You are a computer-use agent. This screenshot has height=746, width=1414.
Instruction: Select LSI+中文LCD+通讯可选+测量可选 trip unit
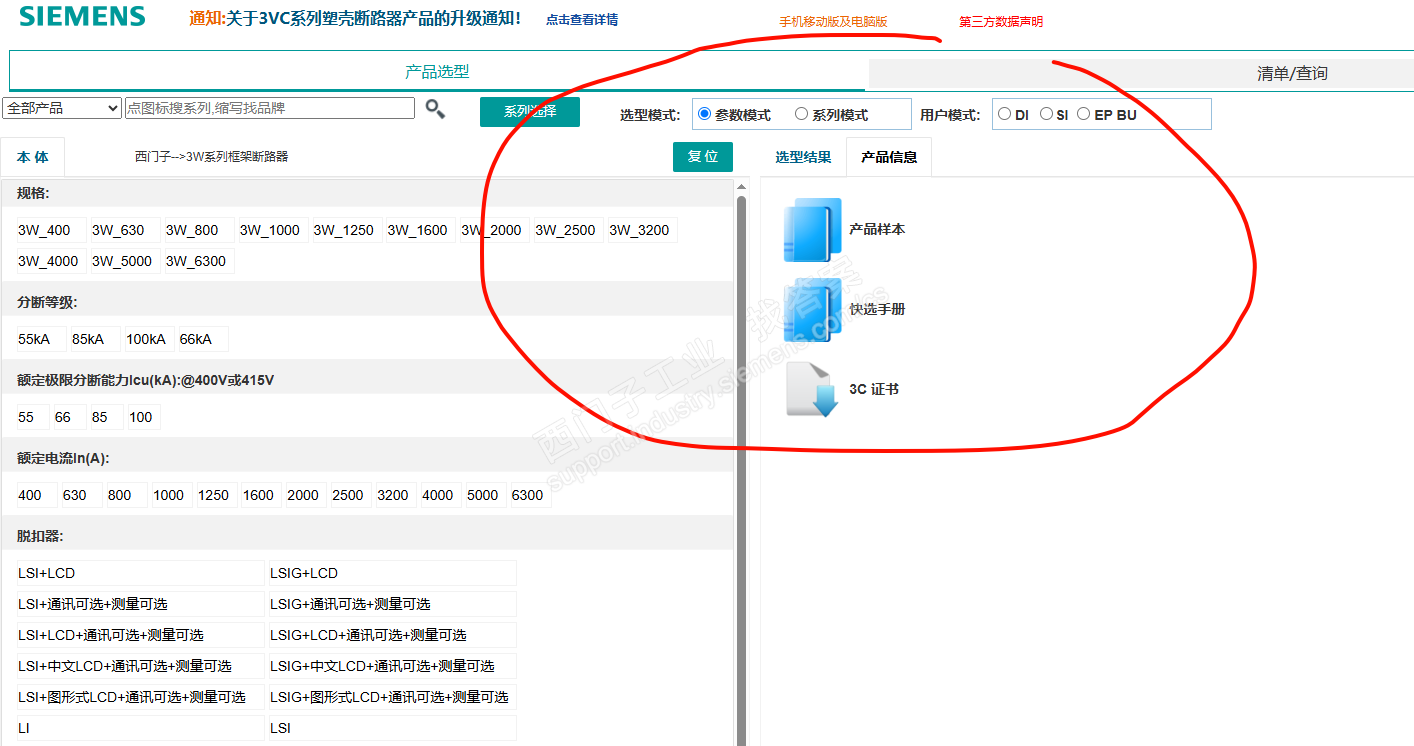[140, 666]
